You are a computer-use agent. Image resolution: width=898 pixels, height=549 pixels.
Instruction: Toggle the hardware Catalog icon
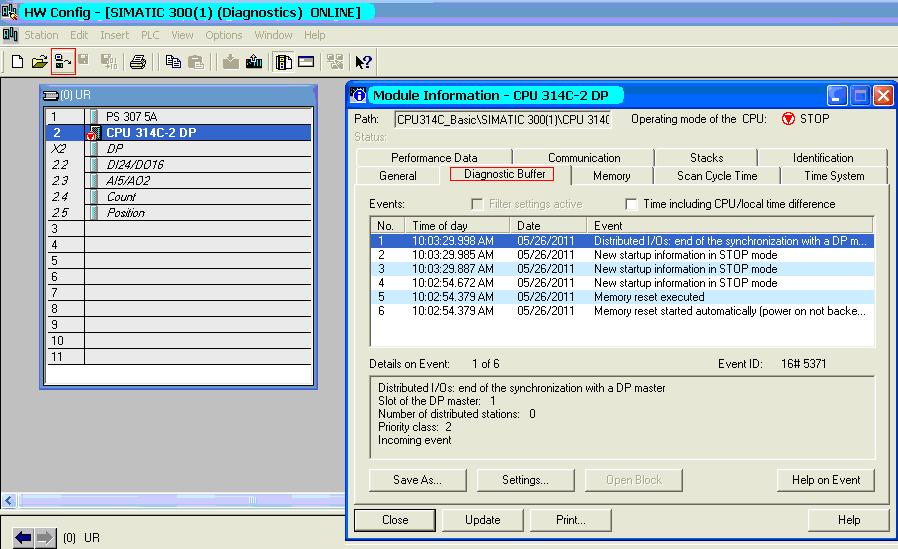(x=283, y=62)
